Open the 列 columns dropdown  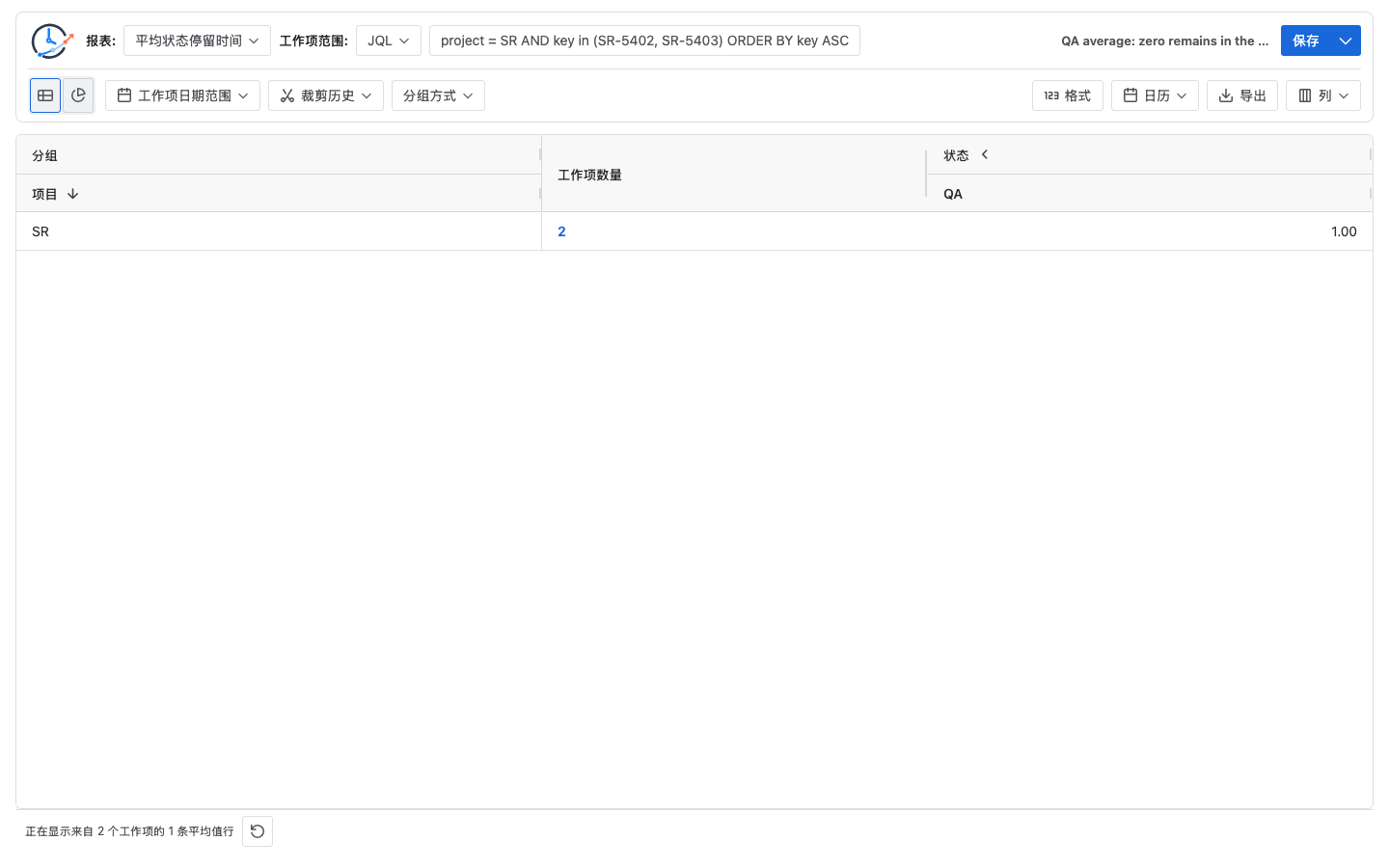point(1323,95)
